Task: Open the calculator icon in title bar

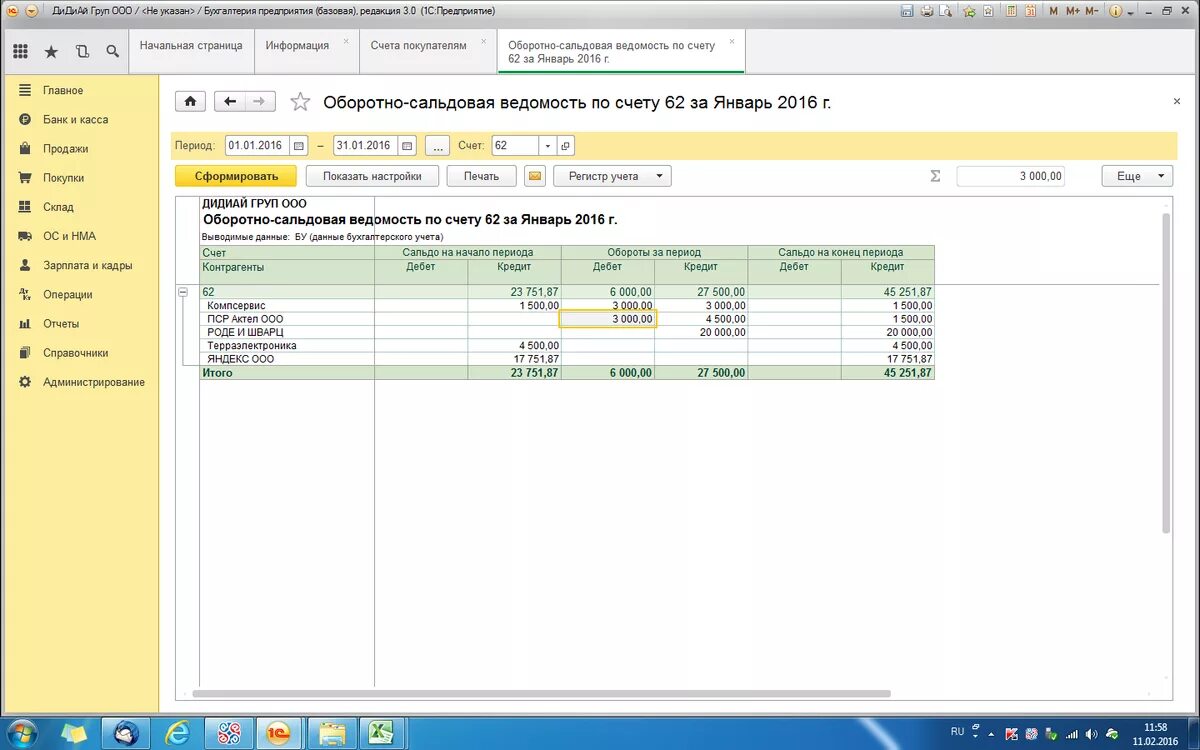Action: coord(1011,11)
